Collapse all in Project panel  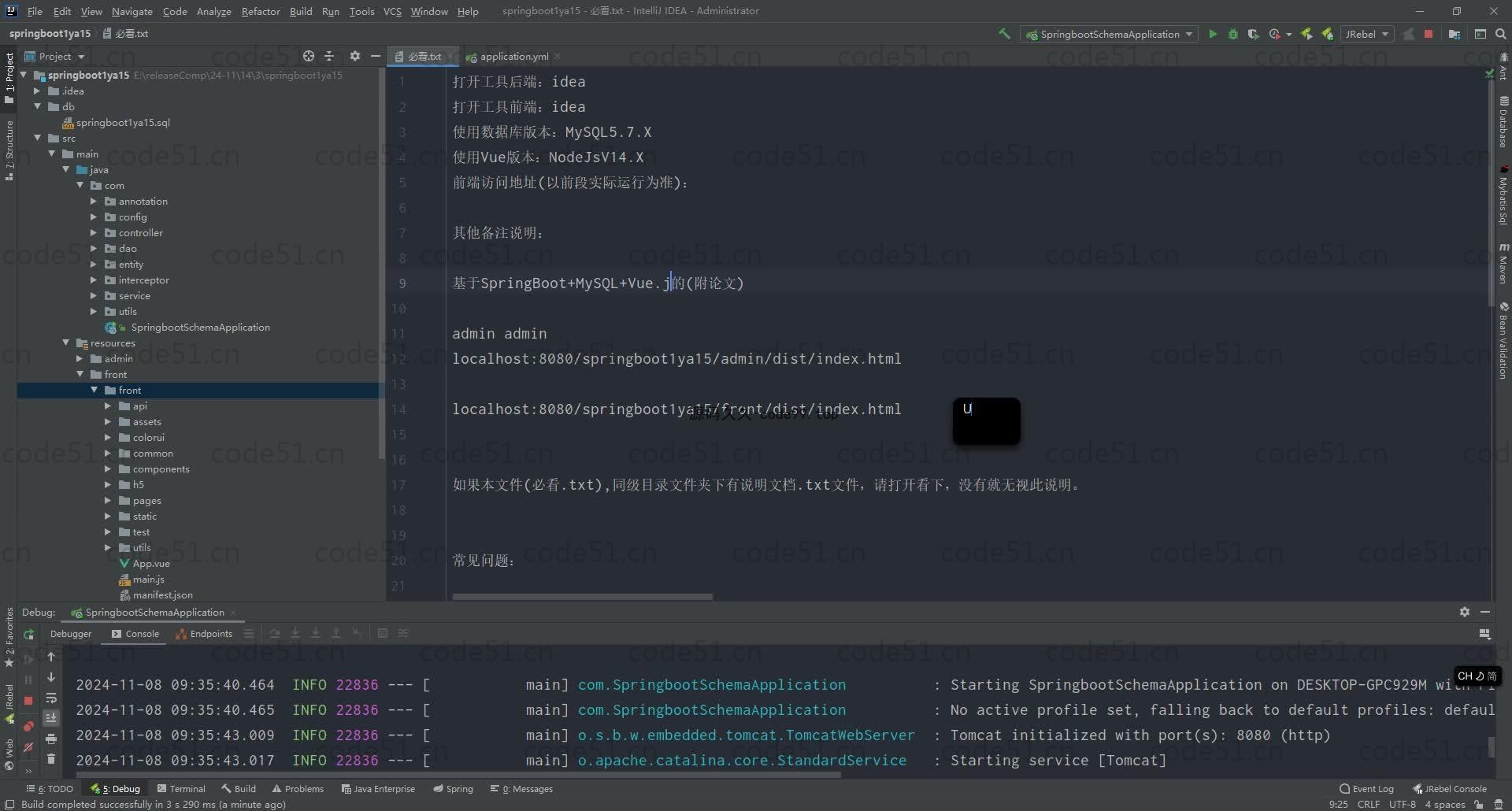click(x=329, y=56)
